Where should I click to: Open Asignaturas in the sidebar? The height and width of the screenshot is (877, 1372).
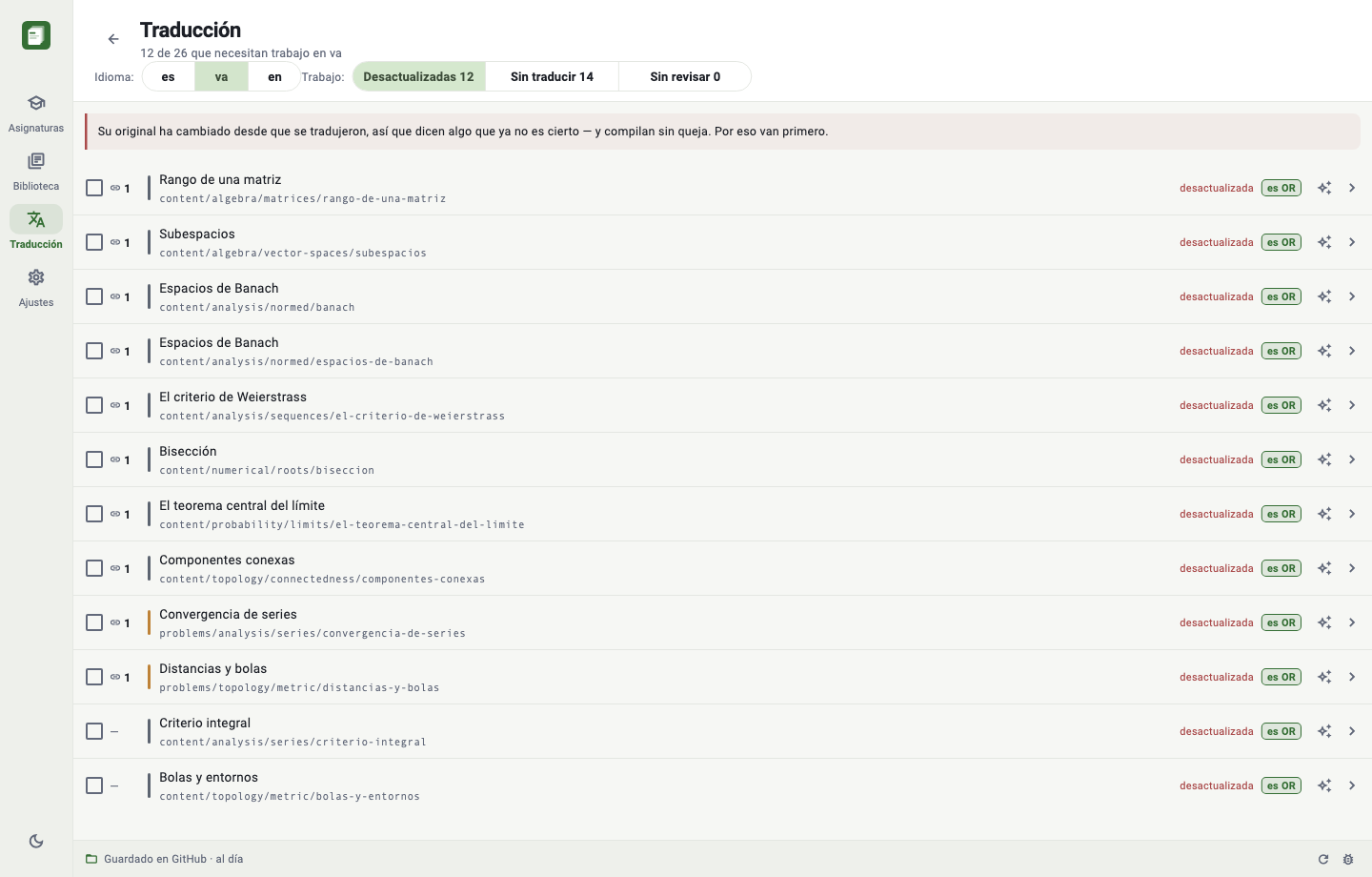click(36, 112)
